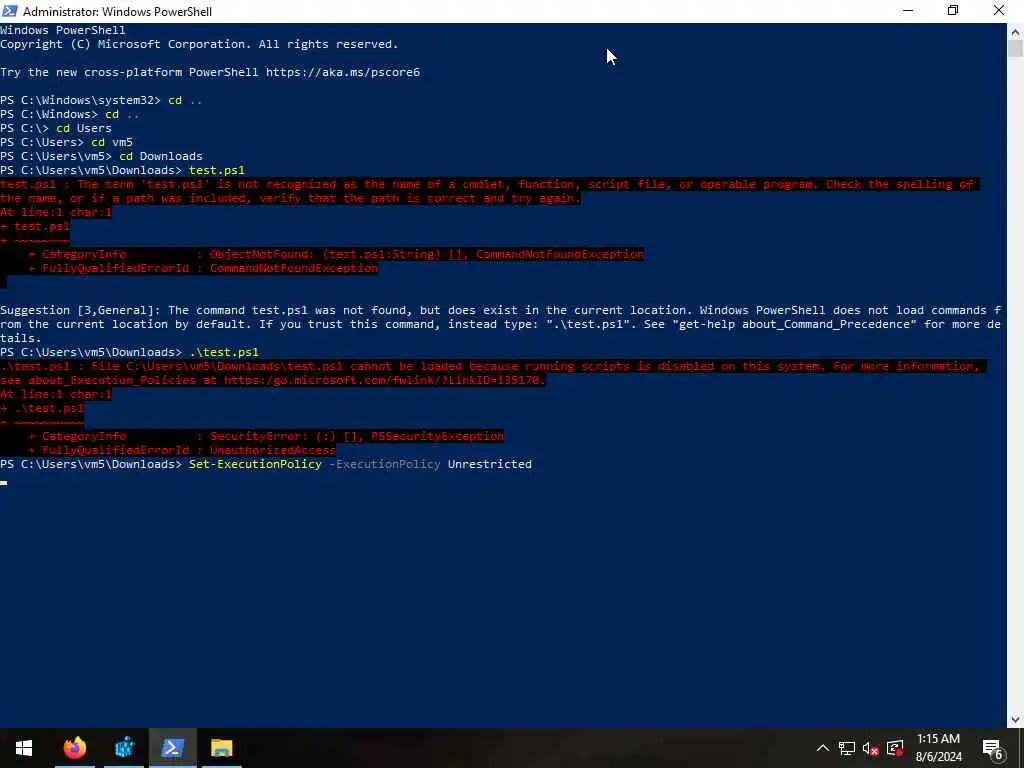The image size is (1024, 768).
Task: Click the 'PS C:\Windows\system32>' prompt line
Action: point(101,100)
